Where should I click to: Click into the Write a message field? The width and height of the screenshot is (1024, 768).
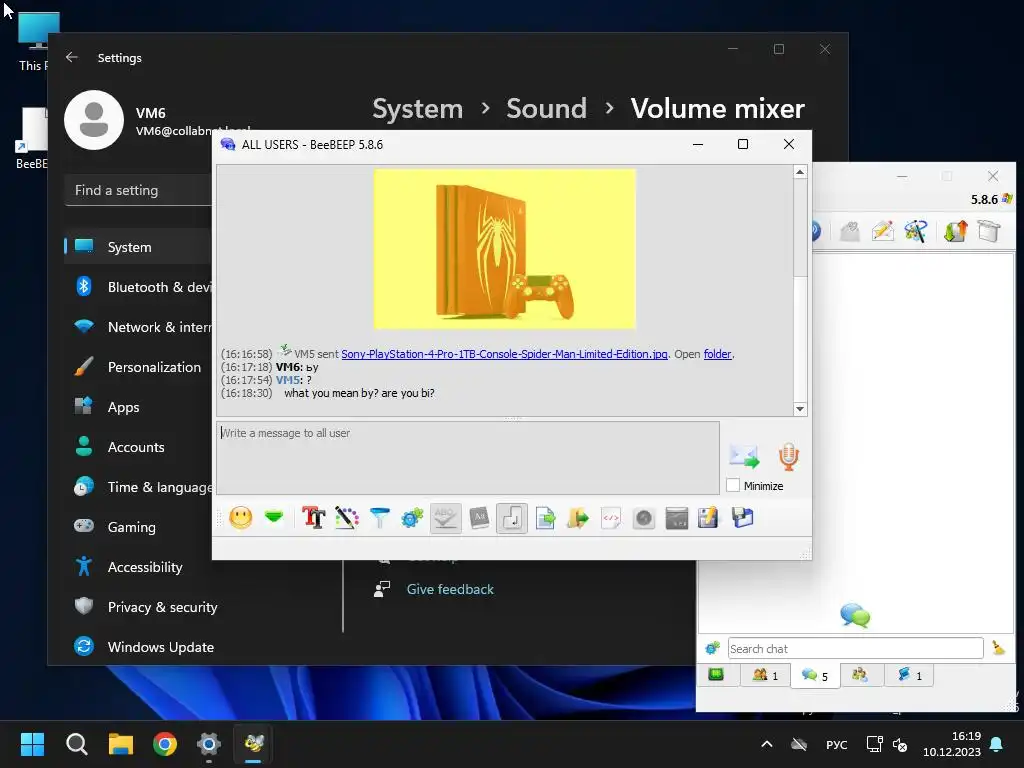pos(468,457)
